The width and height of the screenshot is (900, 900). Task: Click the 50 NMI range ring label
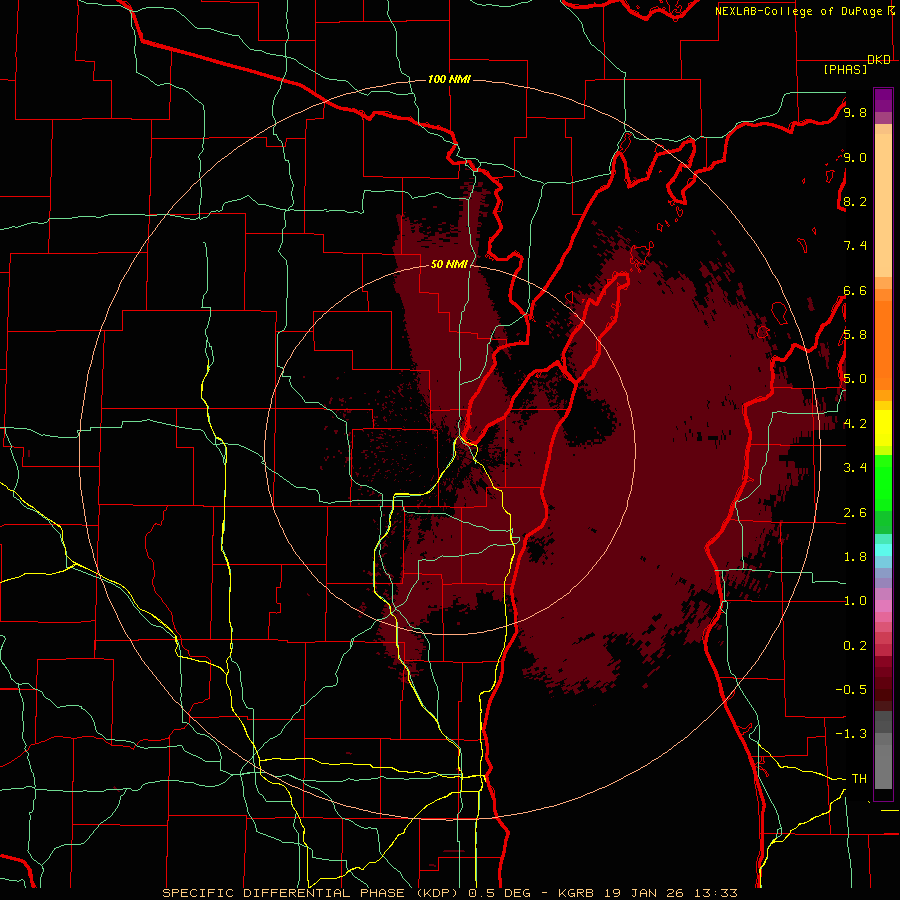point(449,264)
